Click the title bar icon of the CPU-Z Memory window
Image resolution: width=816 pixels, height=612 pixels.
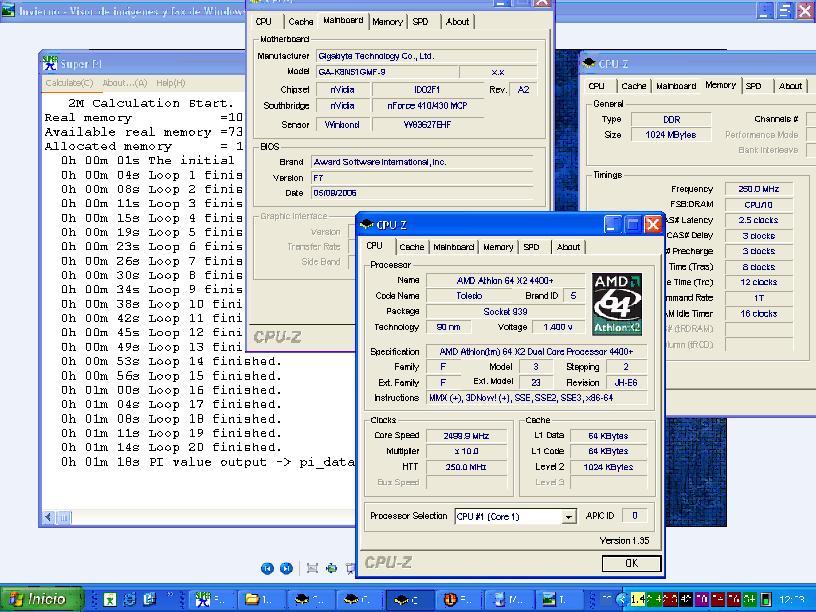[589, 63]
